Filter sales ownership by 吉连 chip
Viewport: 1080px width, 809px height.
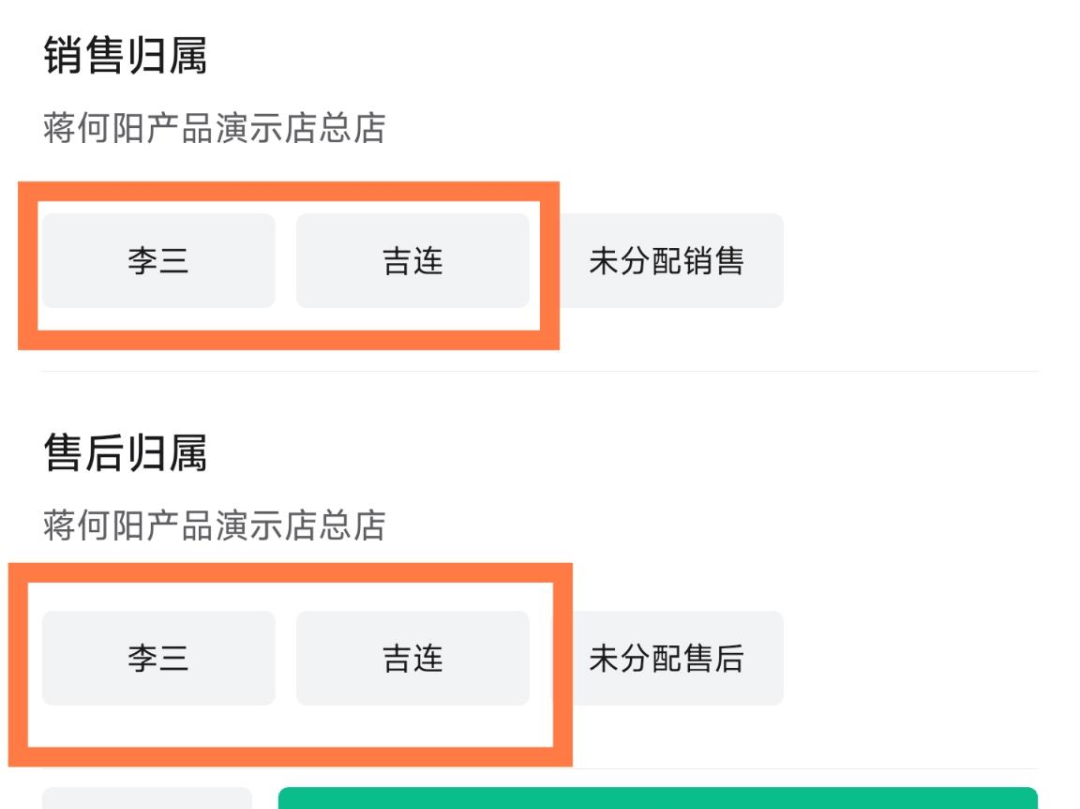coord(412,261)
